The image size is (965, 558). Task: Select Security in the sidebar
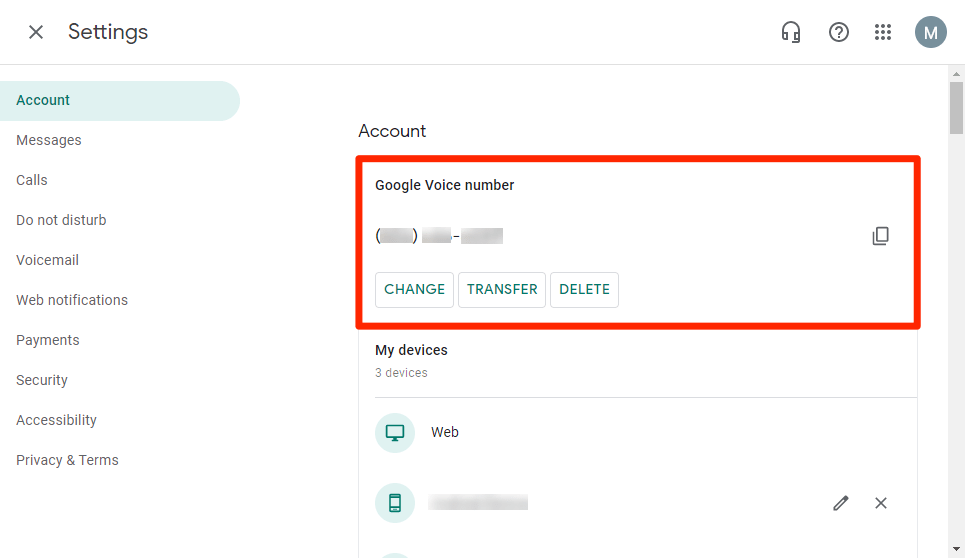42,380
